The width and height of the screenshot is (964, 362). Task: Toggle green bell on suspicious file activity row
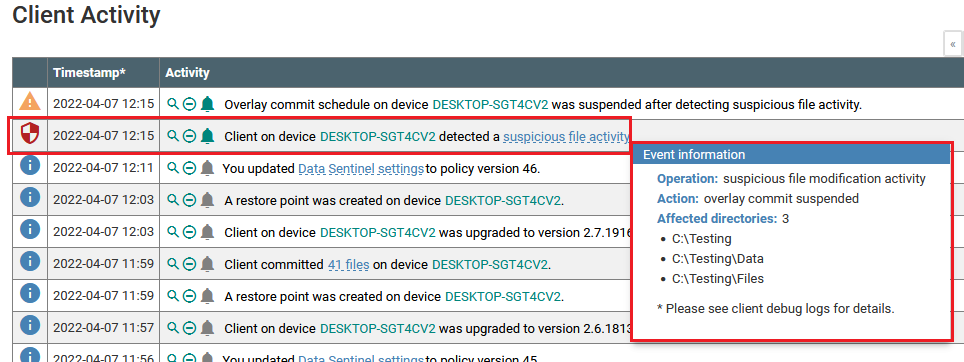coord(208,136)
